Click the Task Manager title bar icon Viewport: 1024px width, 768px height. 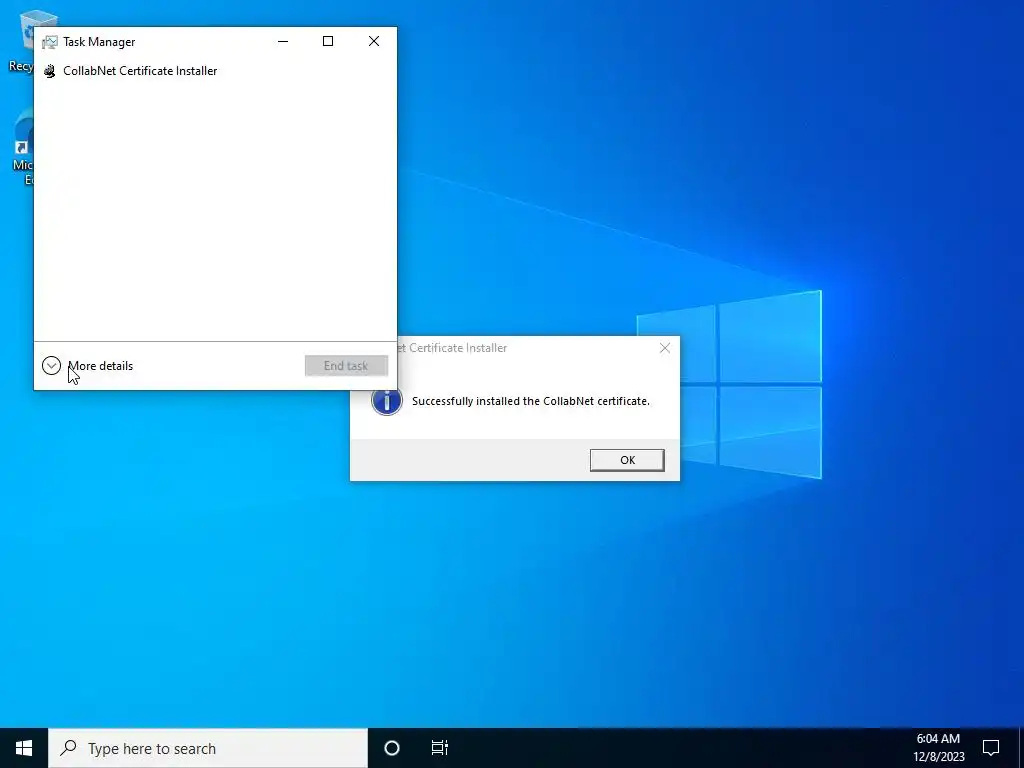coord(50,42)
